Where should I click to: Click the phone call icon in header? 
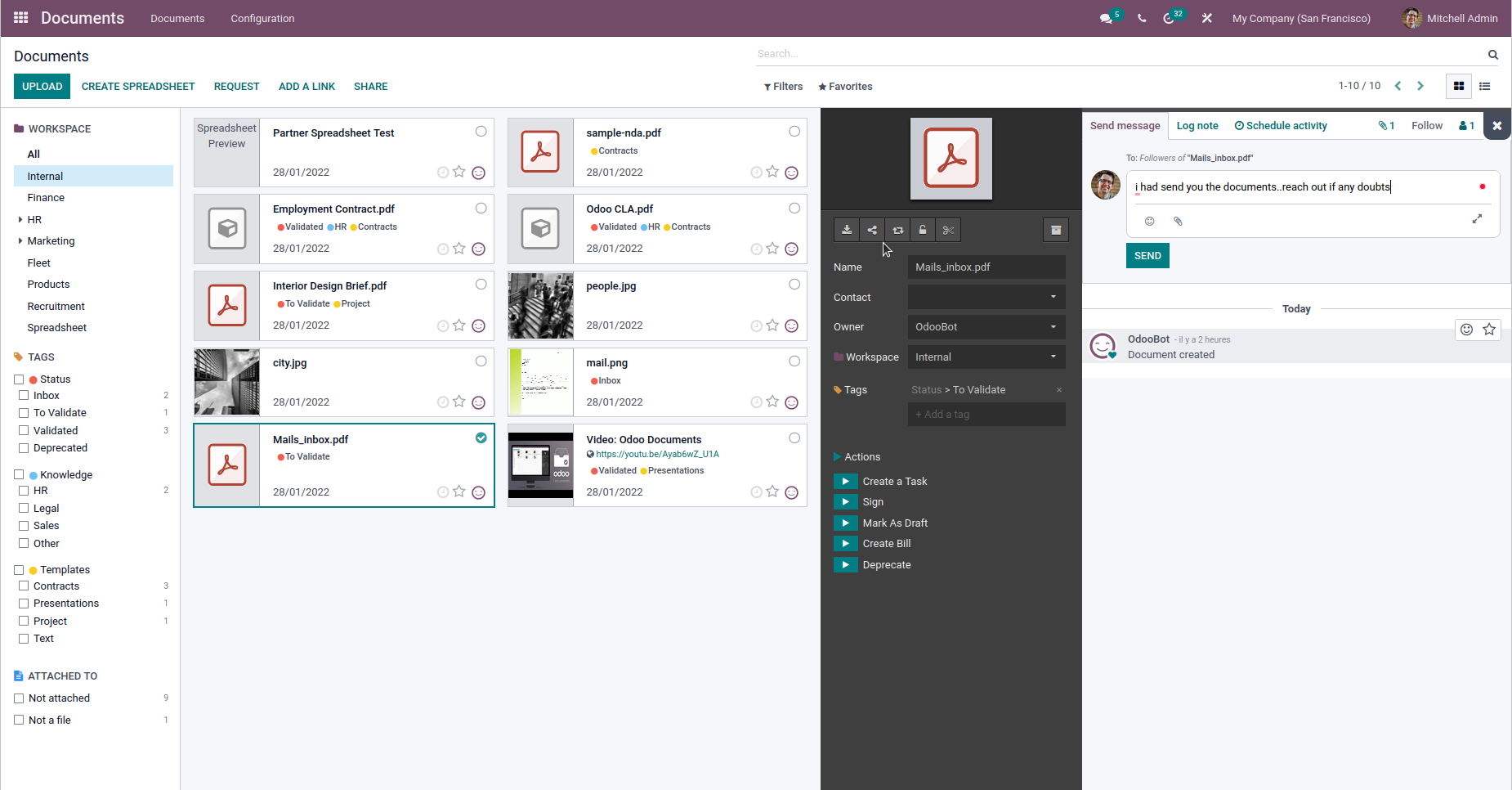tap(1142, 18)
